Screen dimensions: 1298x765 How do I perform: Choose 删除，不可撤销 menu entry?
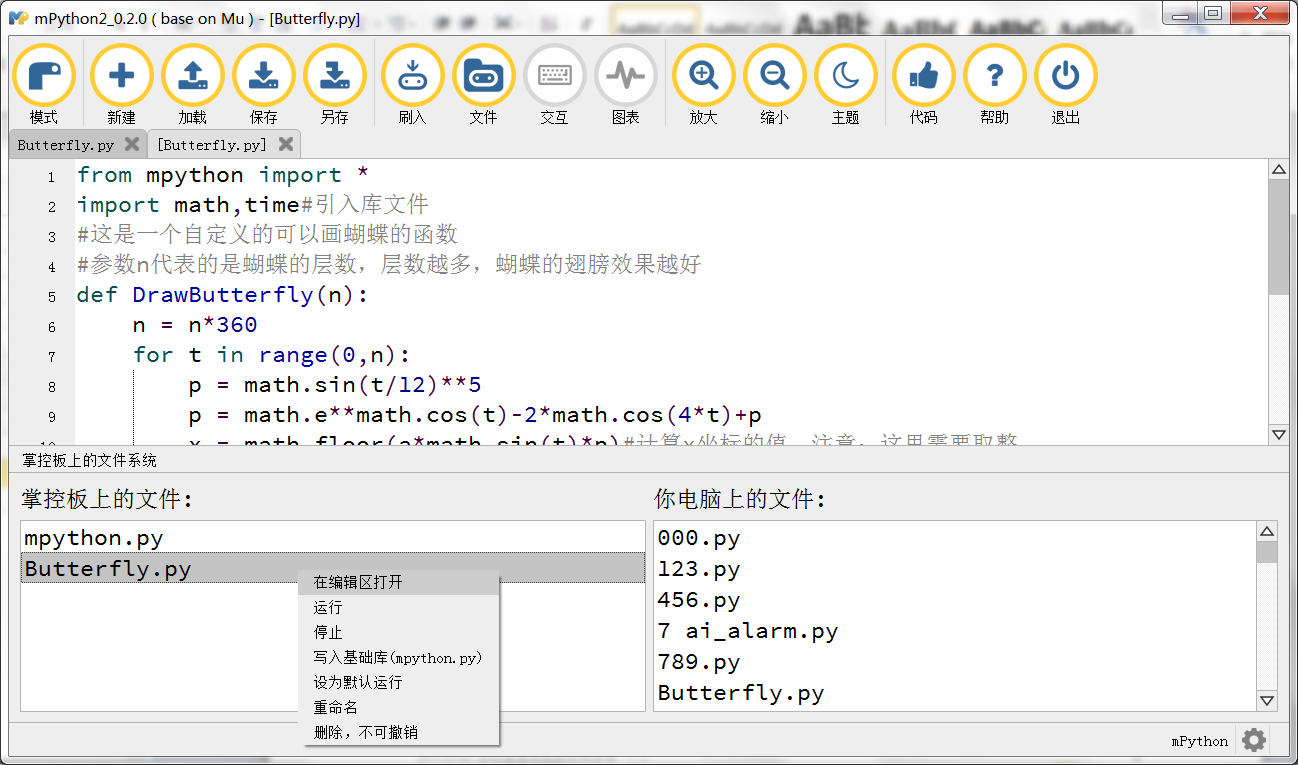(398, 732)
